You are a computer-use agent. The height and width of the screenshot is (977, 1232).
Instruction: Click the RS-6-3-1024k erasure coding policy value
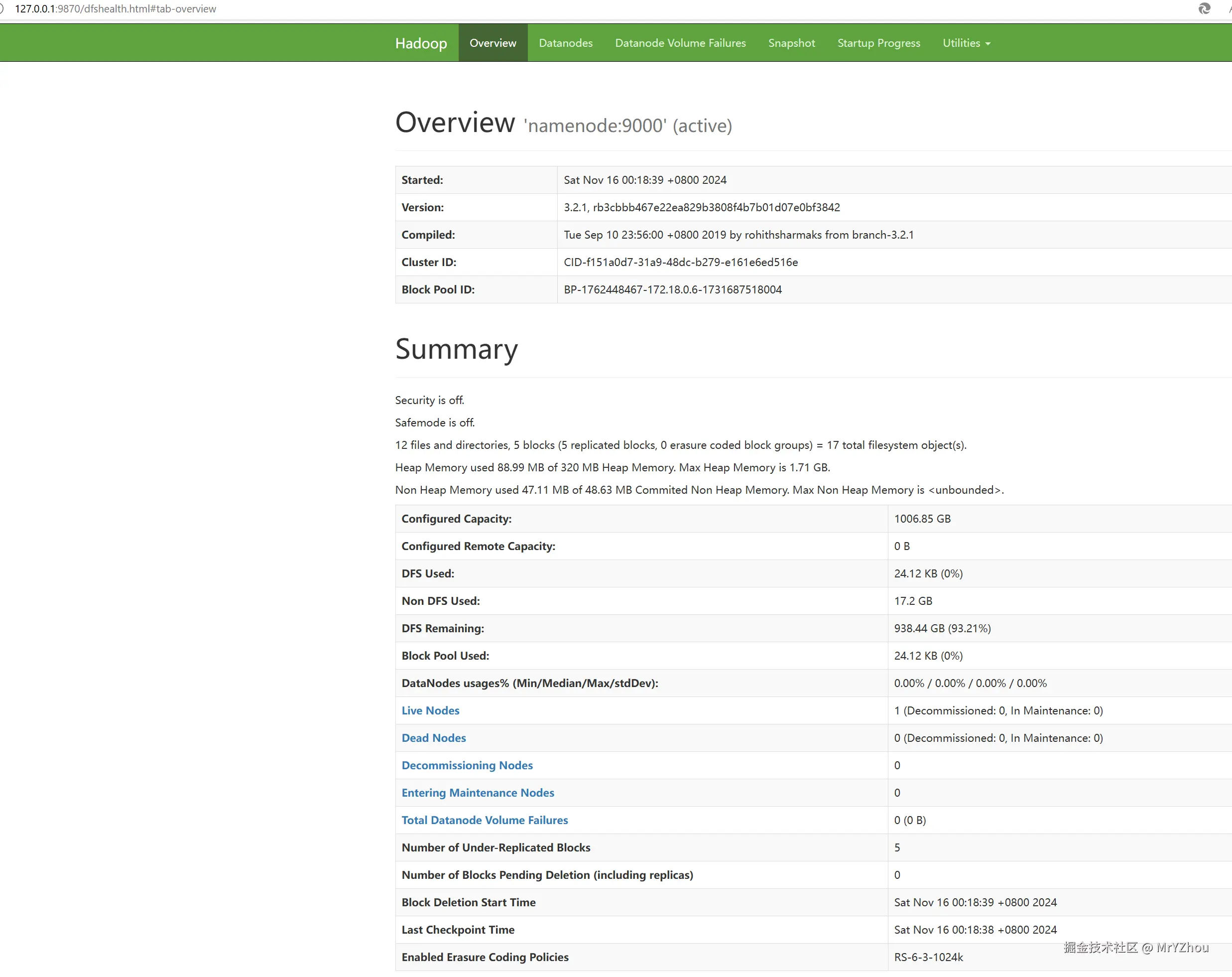tap(928, 957)
